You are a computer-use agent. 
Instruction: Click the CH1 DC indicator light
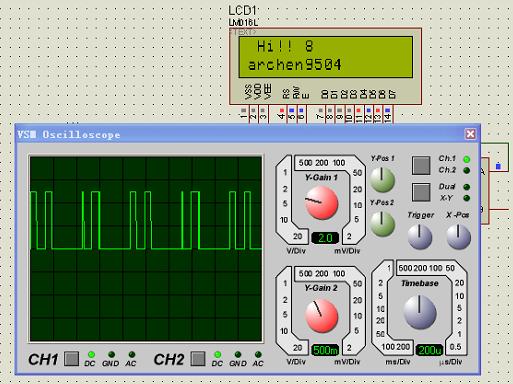pyautogui.click(x=91, y=354)
